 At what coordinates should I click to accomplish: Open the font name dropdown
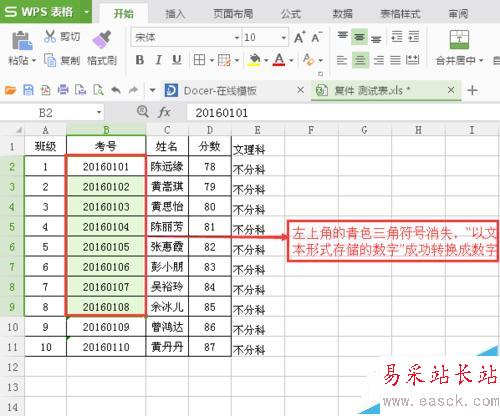[237, 38]
